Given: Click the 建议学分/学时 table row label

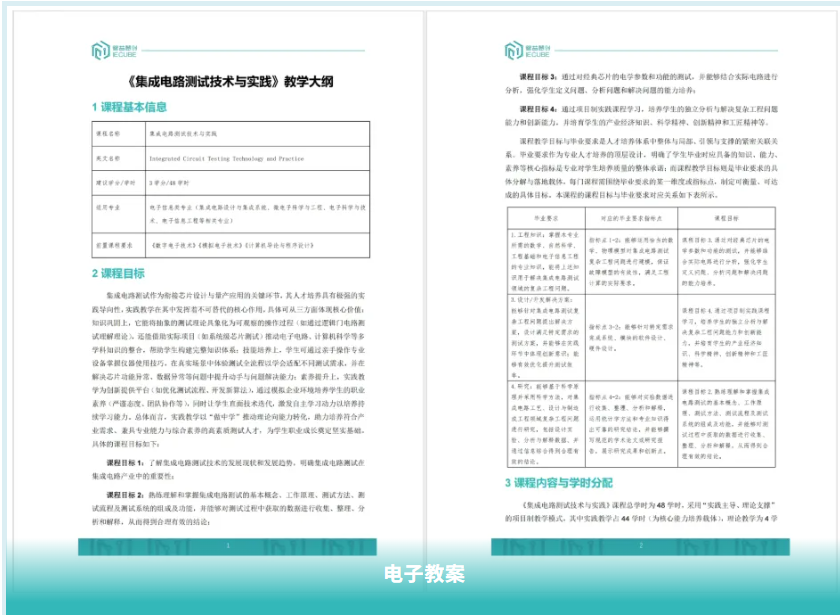Looking at the screenshot, I should [x=115, y=183].
